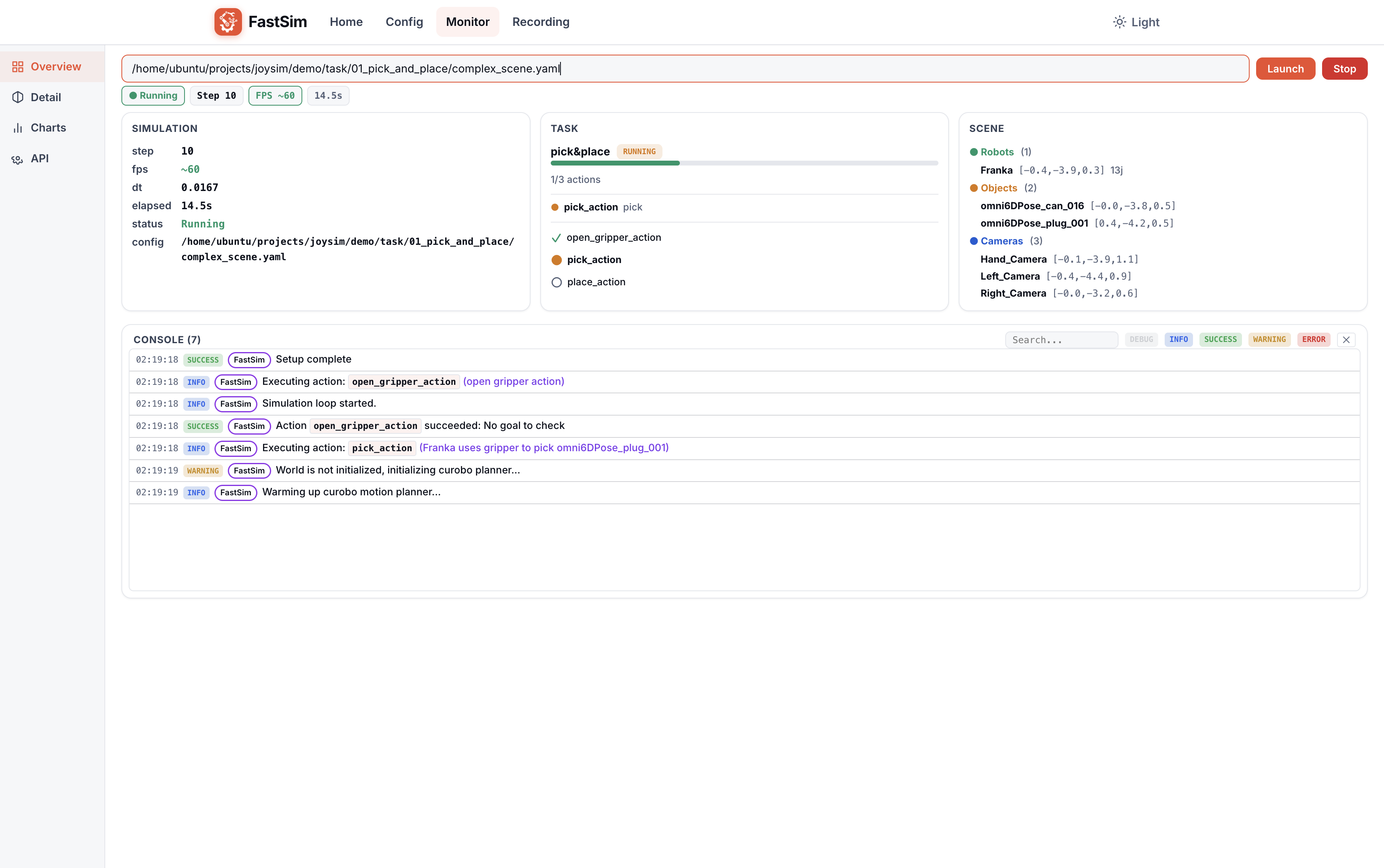This screenshot has height=868, width=1384.
Task: Select omni6DPose_can_016 object
Action: (1078, 206)
